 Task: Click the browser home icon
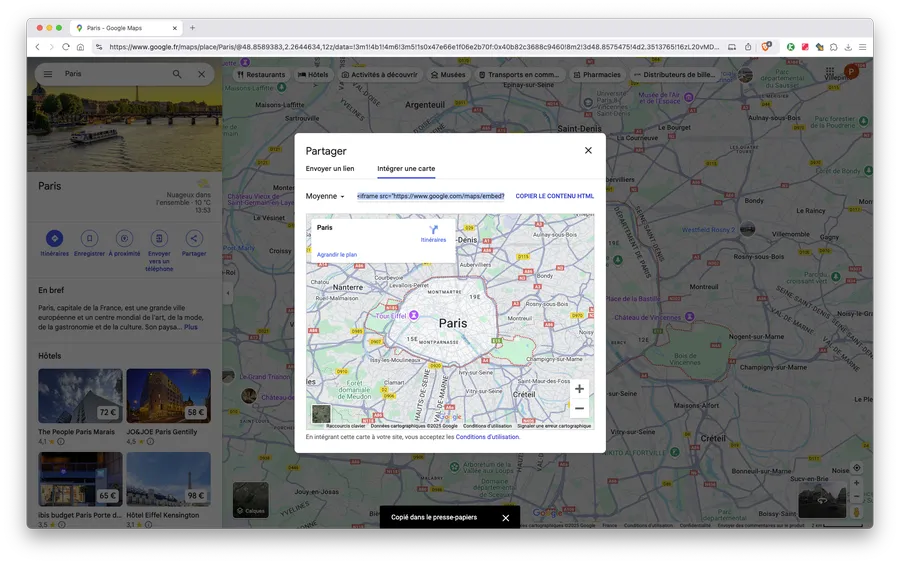coord(80,47)
